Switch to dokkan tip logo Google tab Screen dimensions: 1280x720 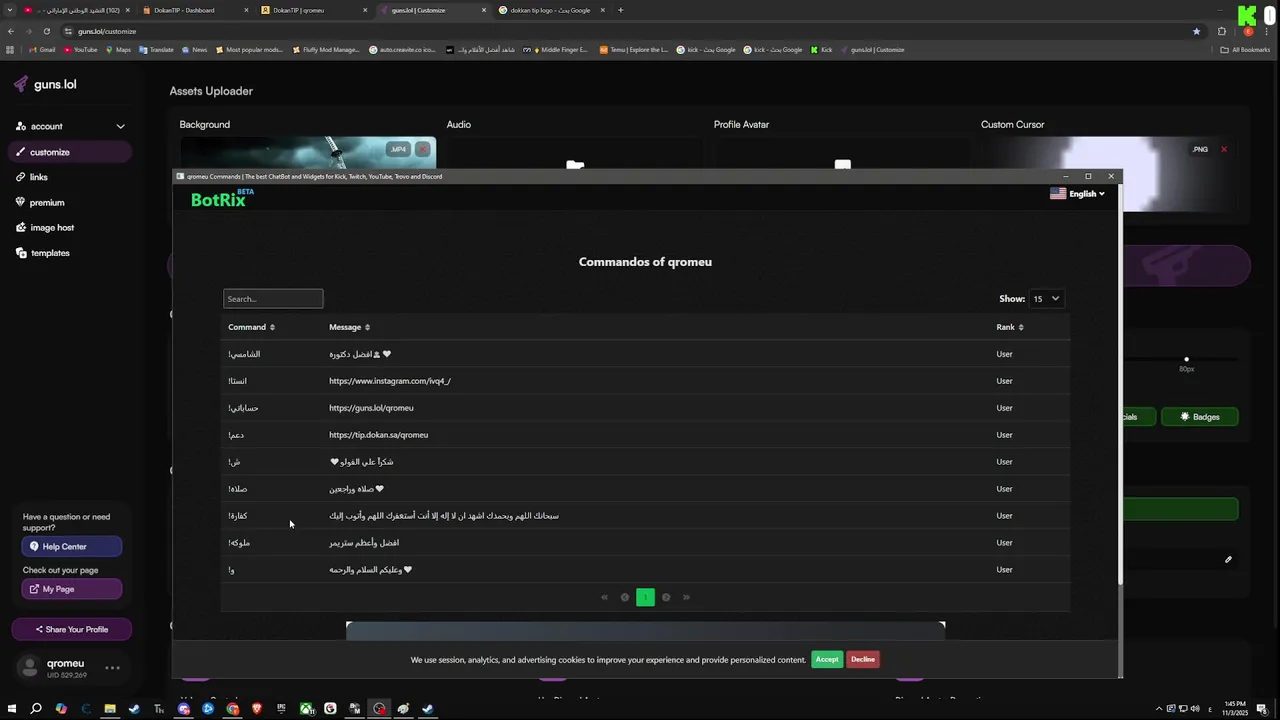click(x=550, y=10)
